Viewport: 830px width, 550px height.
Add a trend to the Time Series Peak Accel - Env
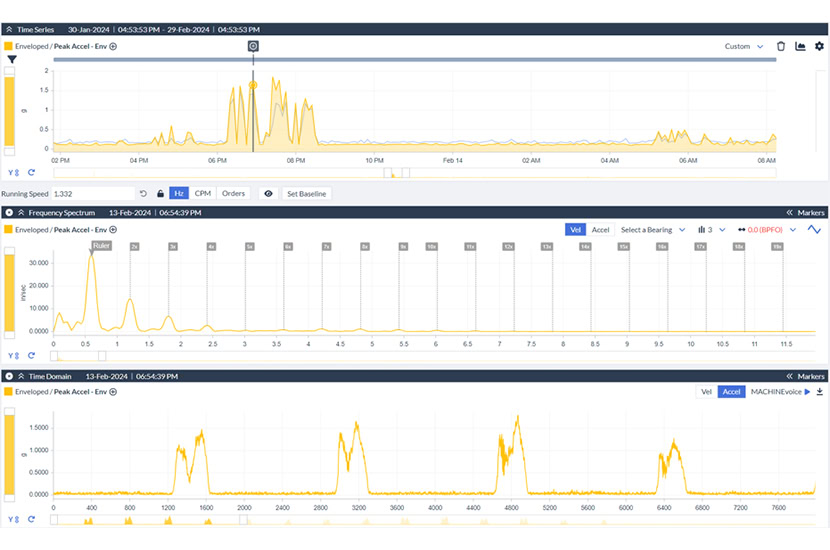coord(113,47)
